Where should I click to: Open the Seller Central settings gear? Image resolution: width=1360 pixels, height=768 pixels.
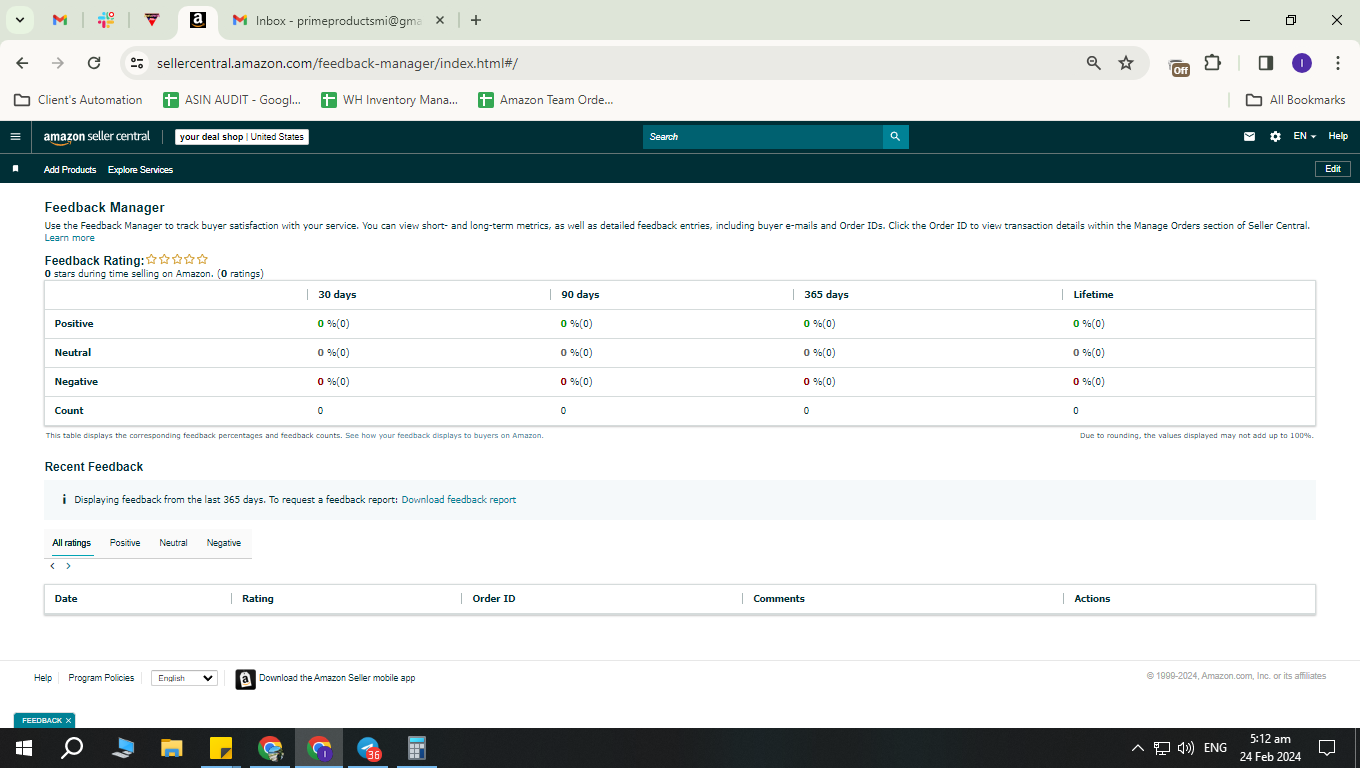1275,137
